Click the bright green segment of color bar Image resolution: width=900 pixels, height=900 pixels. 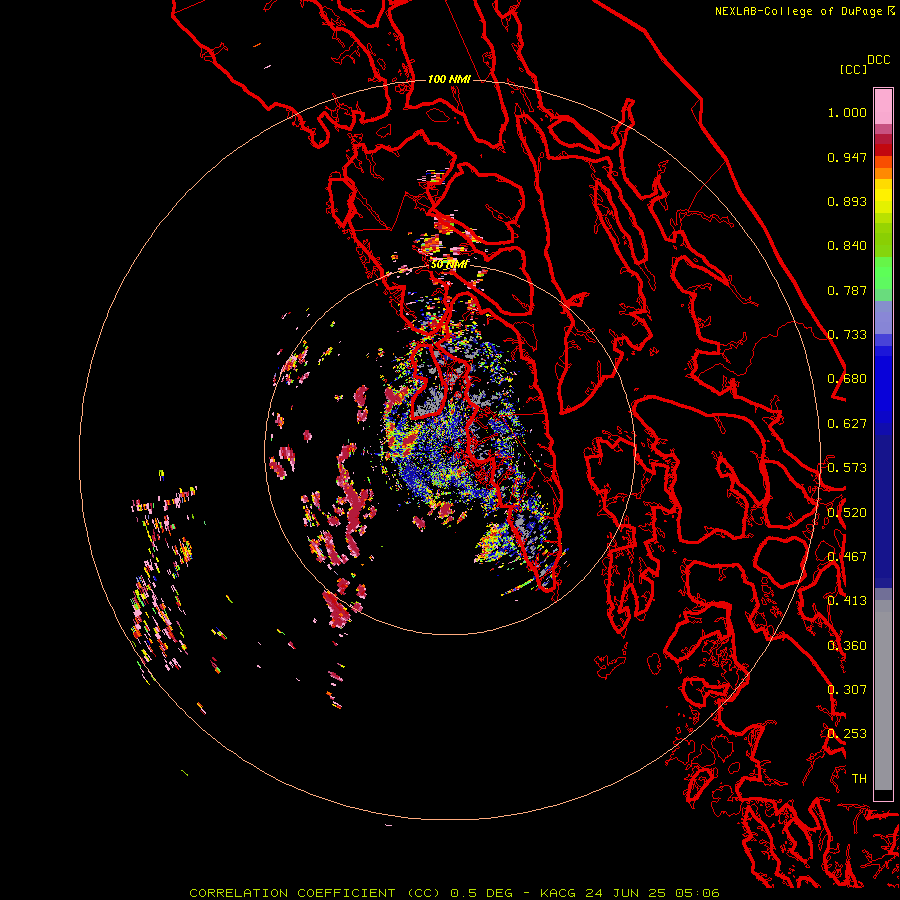tap(883, 273)
